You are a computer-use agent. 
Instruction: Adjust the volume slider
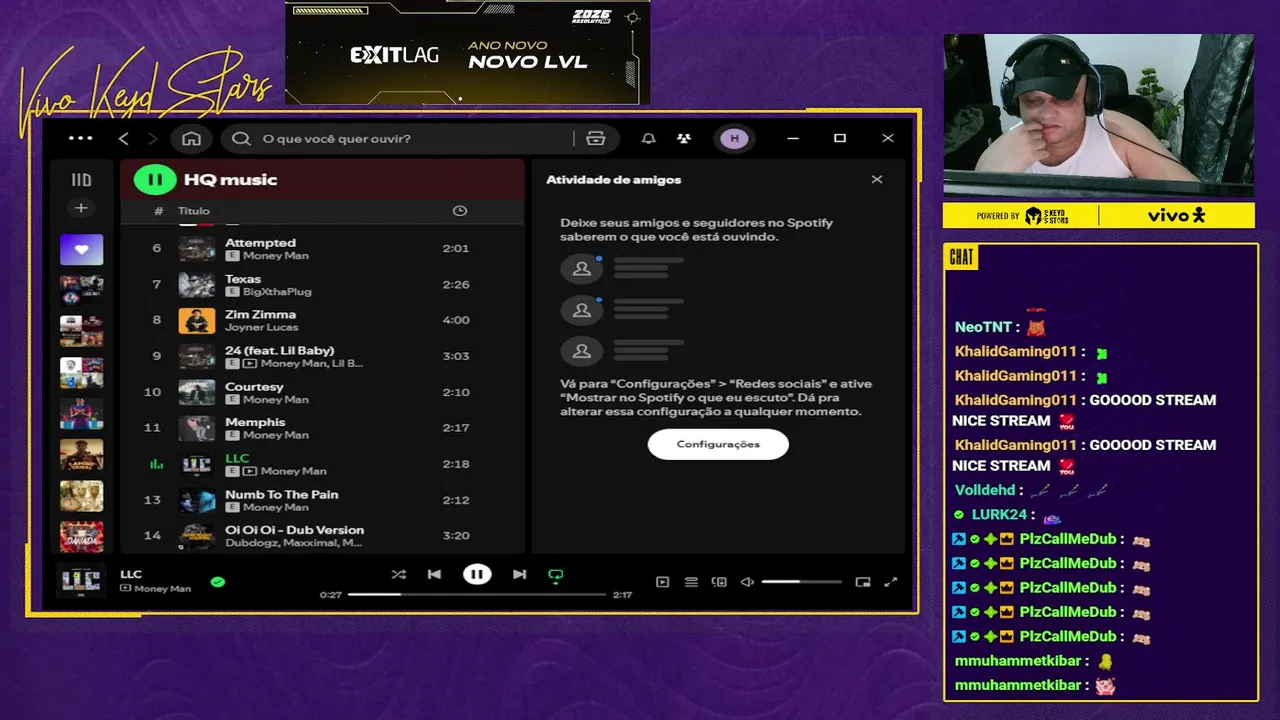801,582
